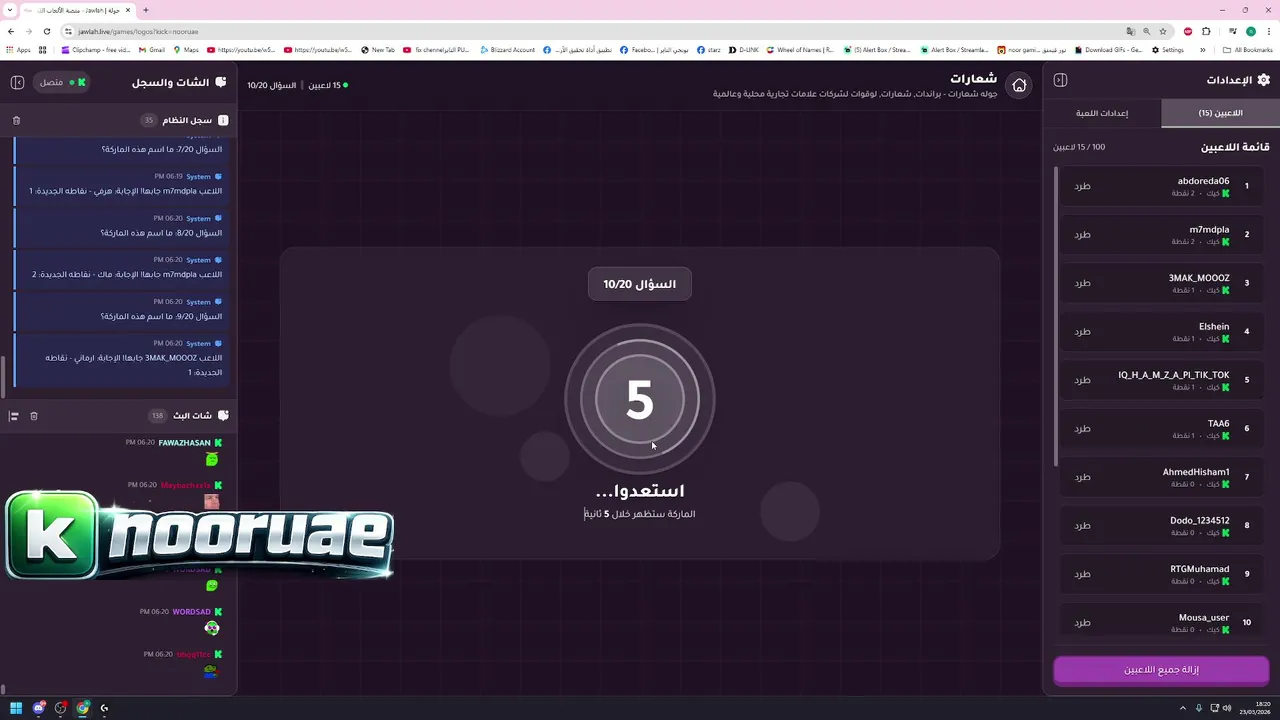Collapse the الإعدادات settings panel
The height and width of the screenshot is (720, 1280).
click(1061, 80)
